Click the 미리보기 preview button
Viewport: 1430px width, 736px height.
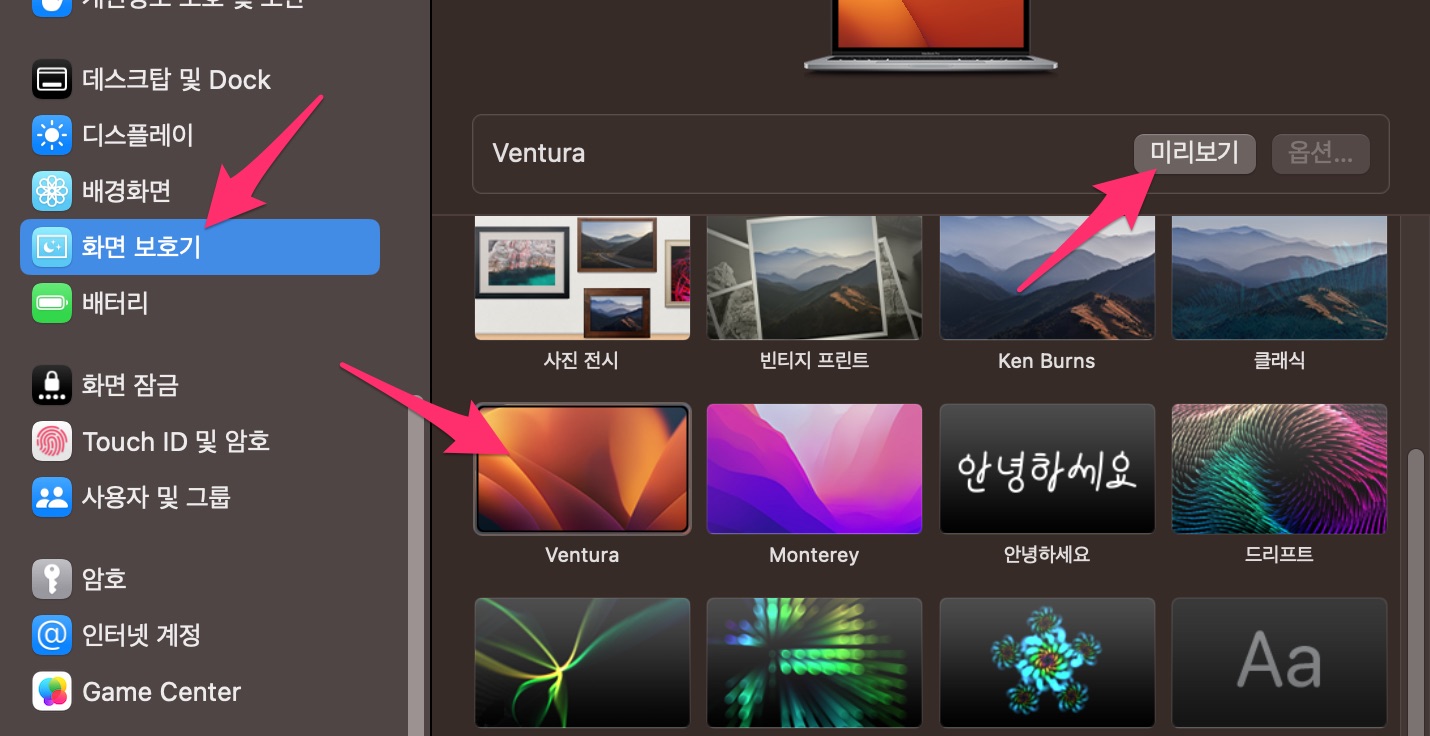[x=1195, y=154]
